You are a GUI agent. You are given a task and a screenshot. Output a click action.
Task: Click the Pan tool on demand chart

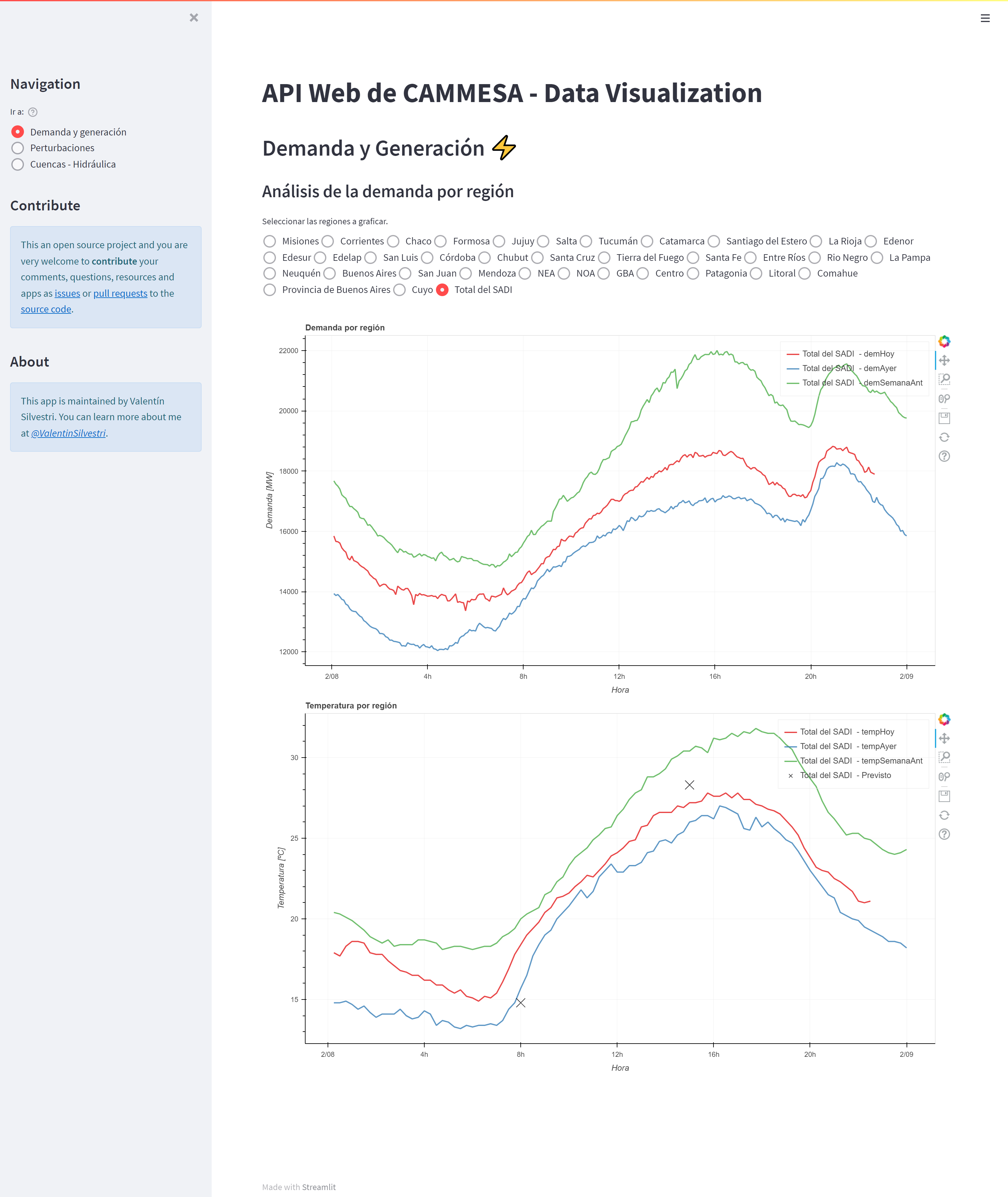[944, 361]
